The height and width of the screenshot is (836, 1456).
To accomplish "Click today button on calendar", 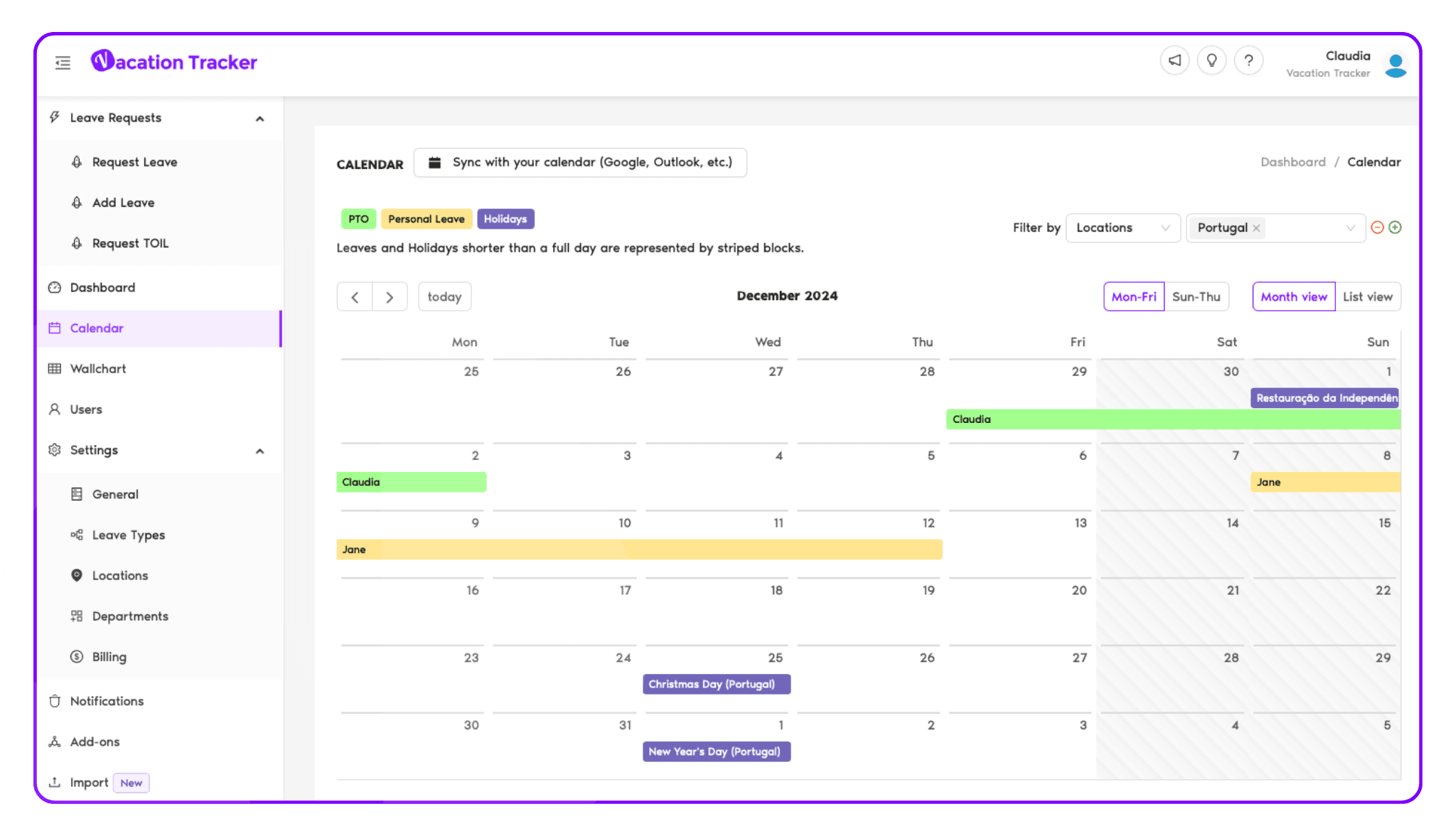I will click(444, 296).
